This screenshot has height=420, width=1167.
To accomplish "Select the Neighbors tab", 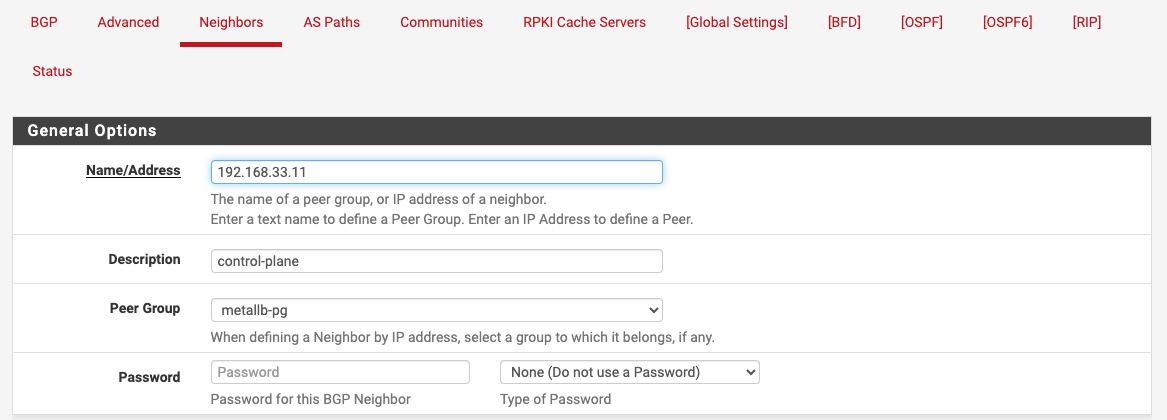I will (x=231, y=22).
